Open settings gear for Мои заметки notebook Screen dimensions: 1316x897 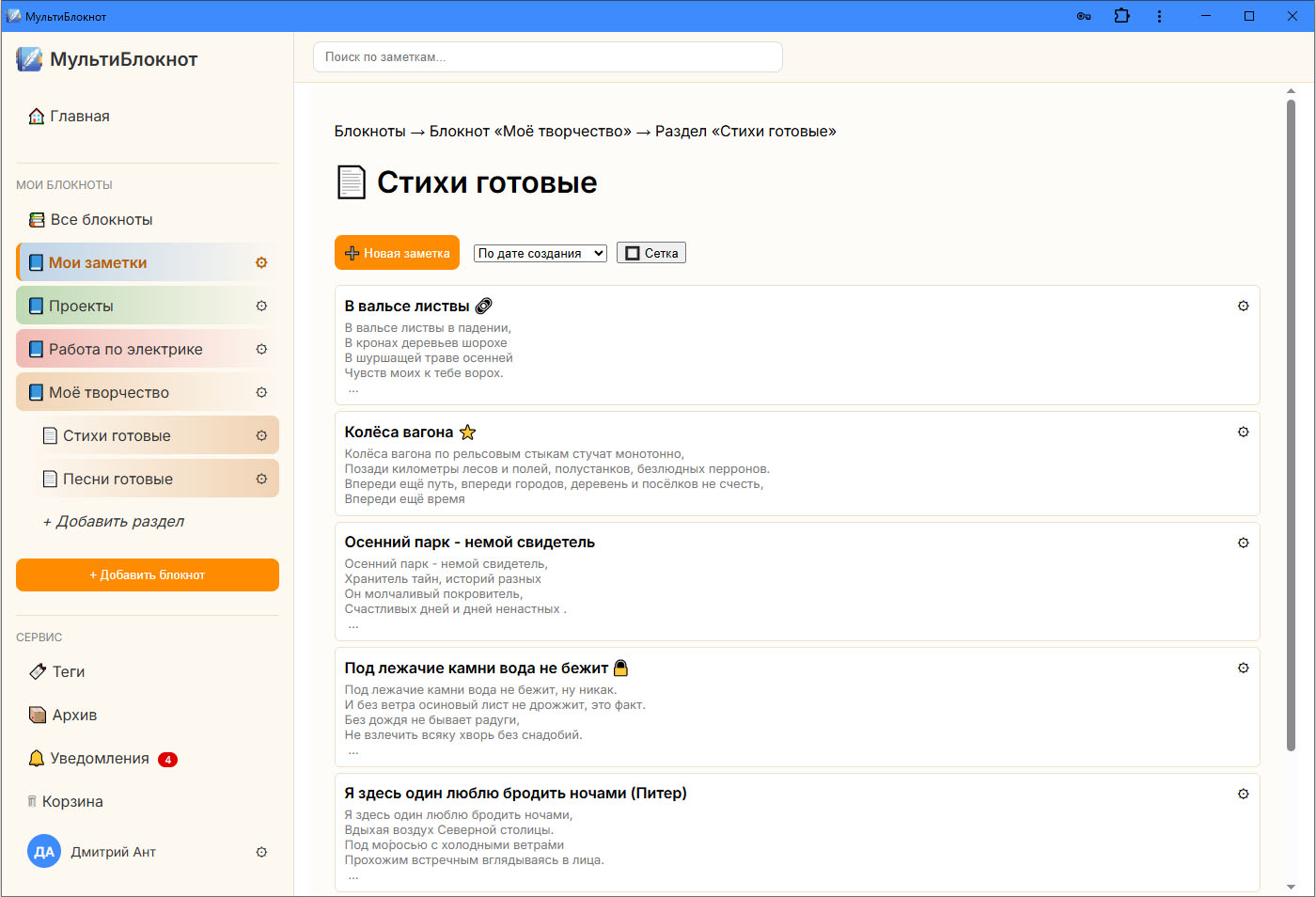(x=261, y=262)
